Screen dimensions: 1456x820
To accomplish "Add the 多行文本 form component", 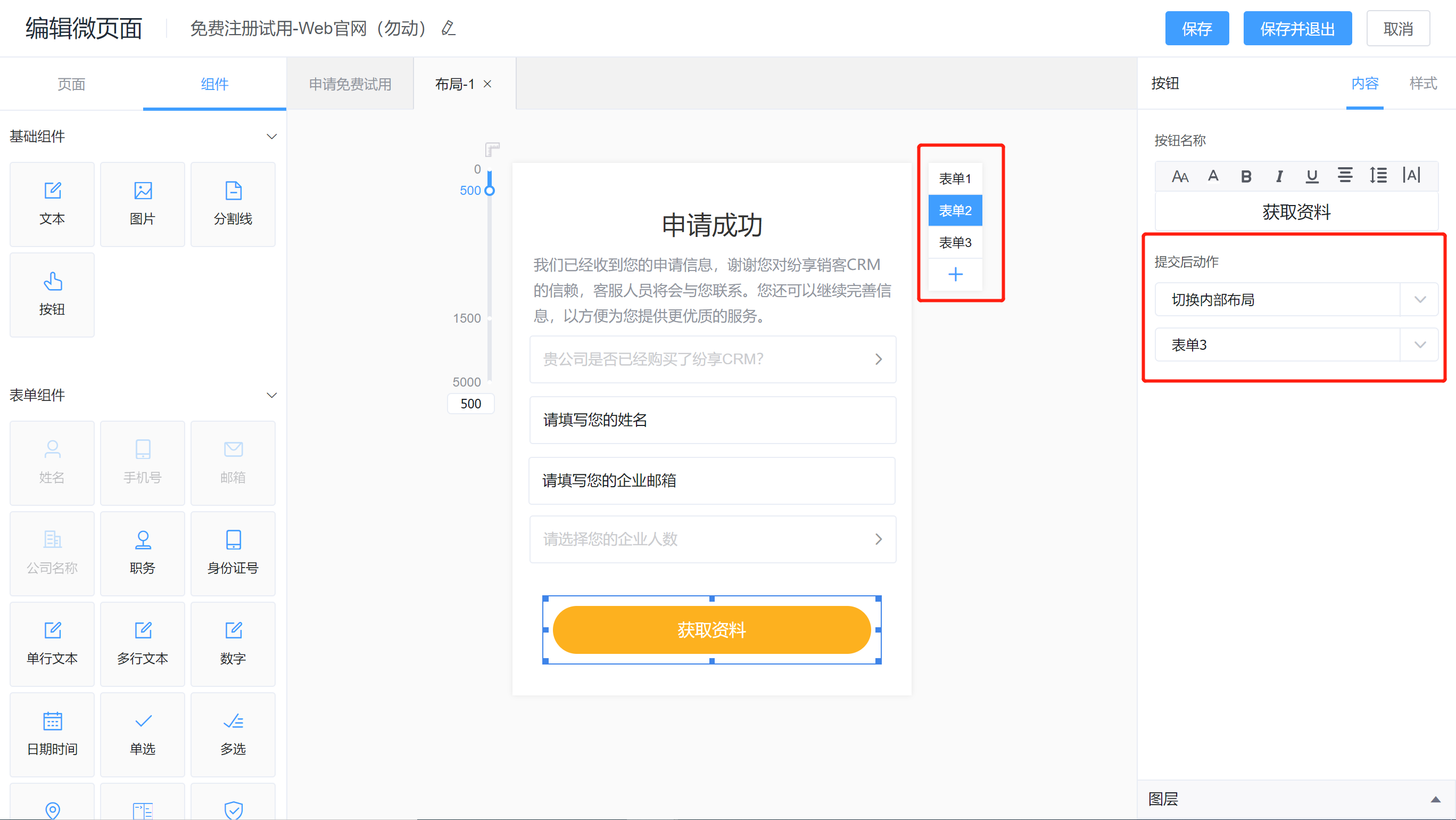I will [143, 644].
